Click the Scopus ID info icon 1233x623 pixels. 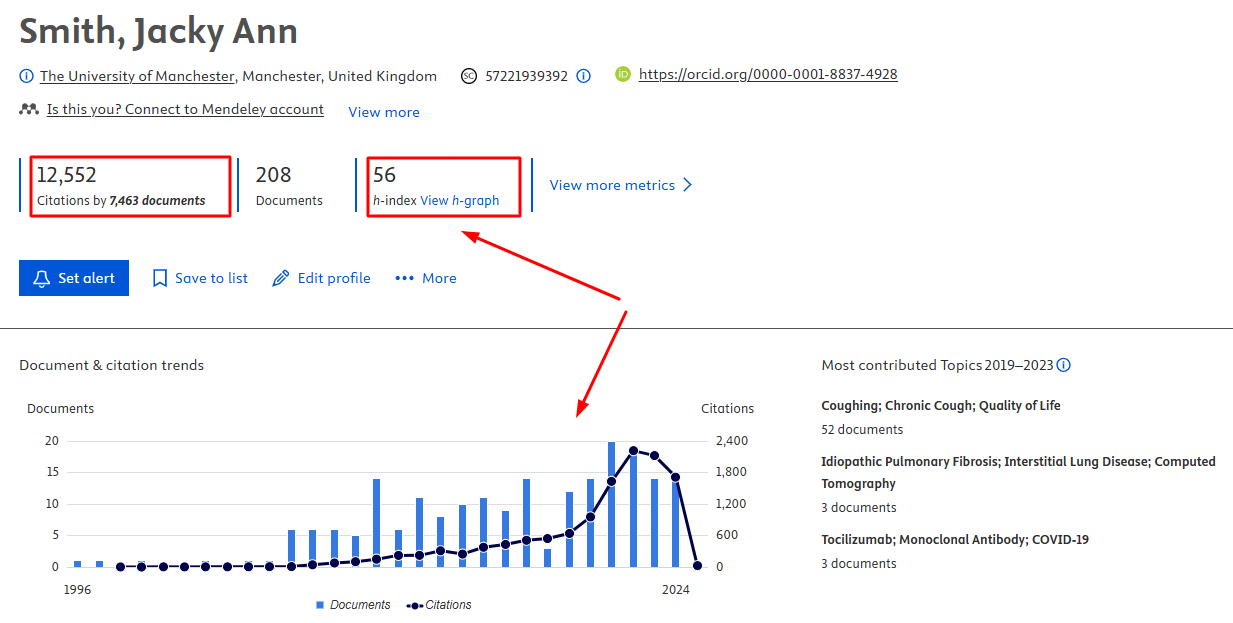pos(584,76)
